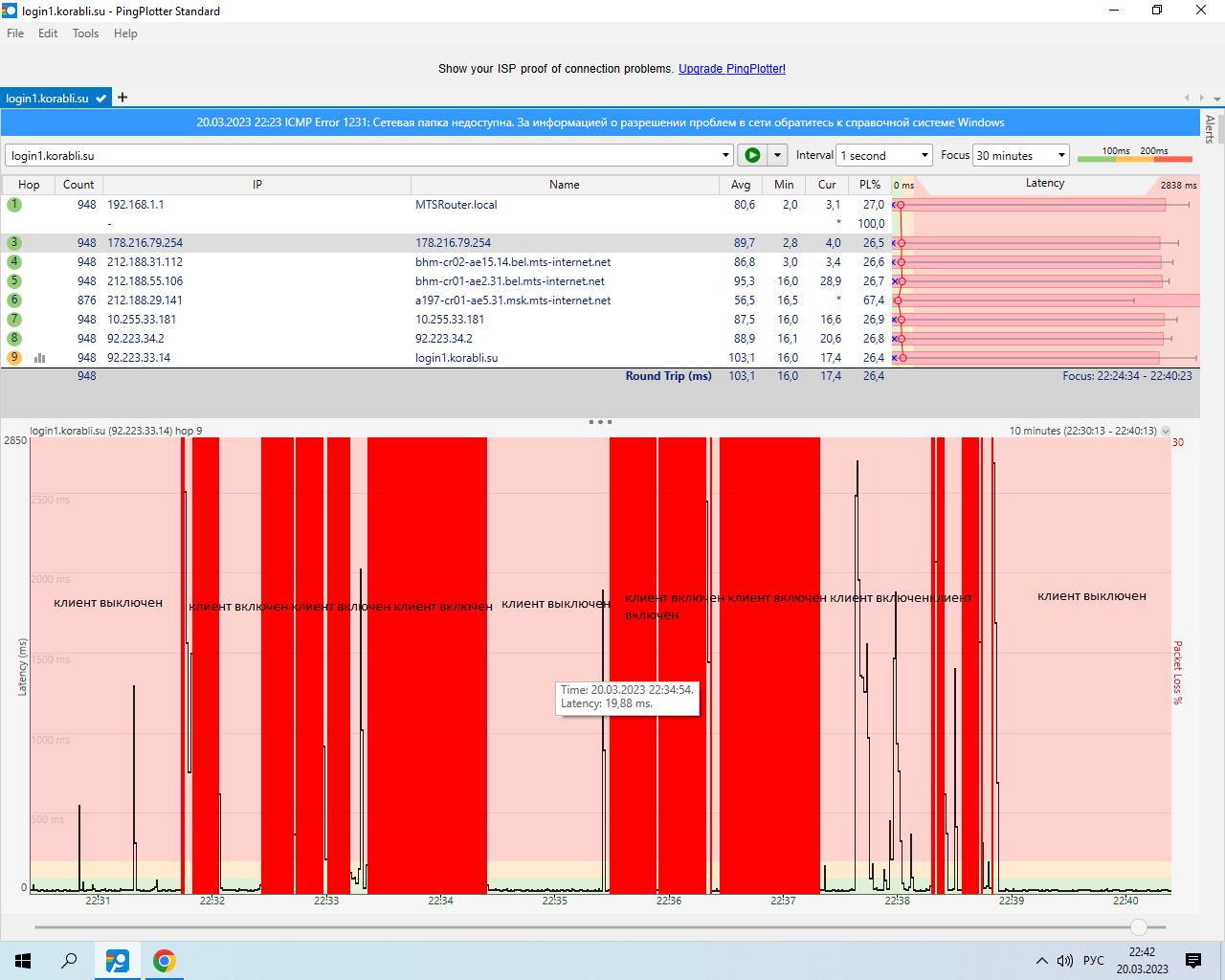This screenshot has width=1225, height=980.
Task: Click the hop 7 green circle icon
Action: click(x=13, y=319)
